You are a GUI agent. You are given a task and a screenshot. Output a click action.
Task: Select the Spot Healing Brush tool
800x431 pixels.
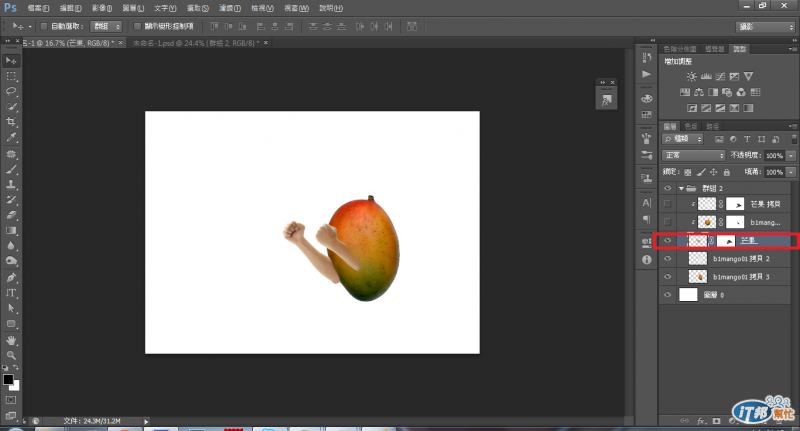pyautogui.click(x=11, y=154)
